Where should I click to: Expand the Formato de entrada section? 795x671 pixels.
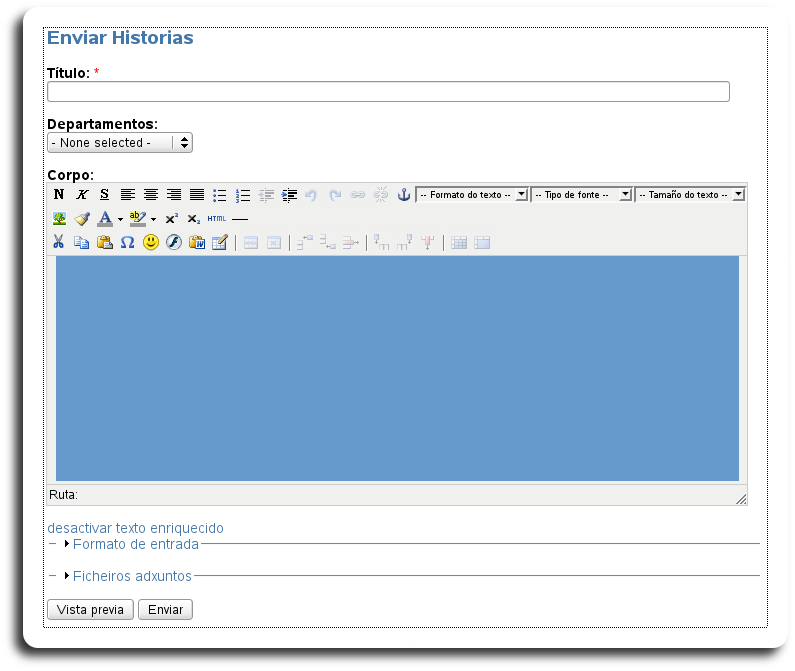point(135,544)
